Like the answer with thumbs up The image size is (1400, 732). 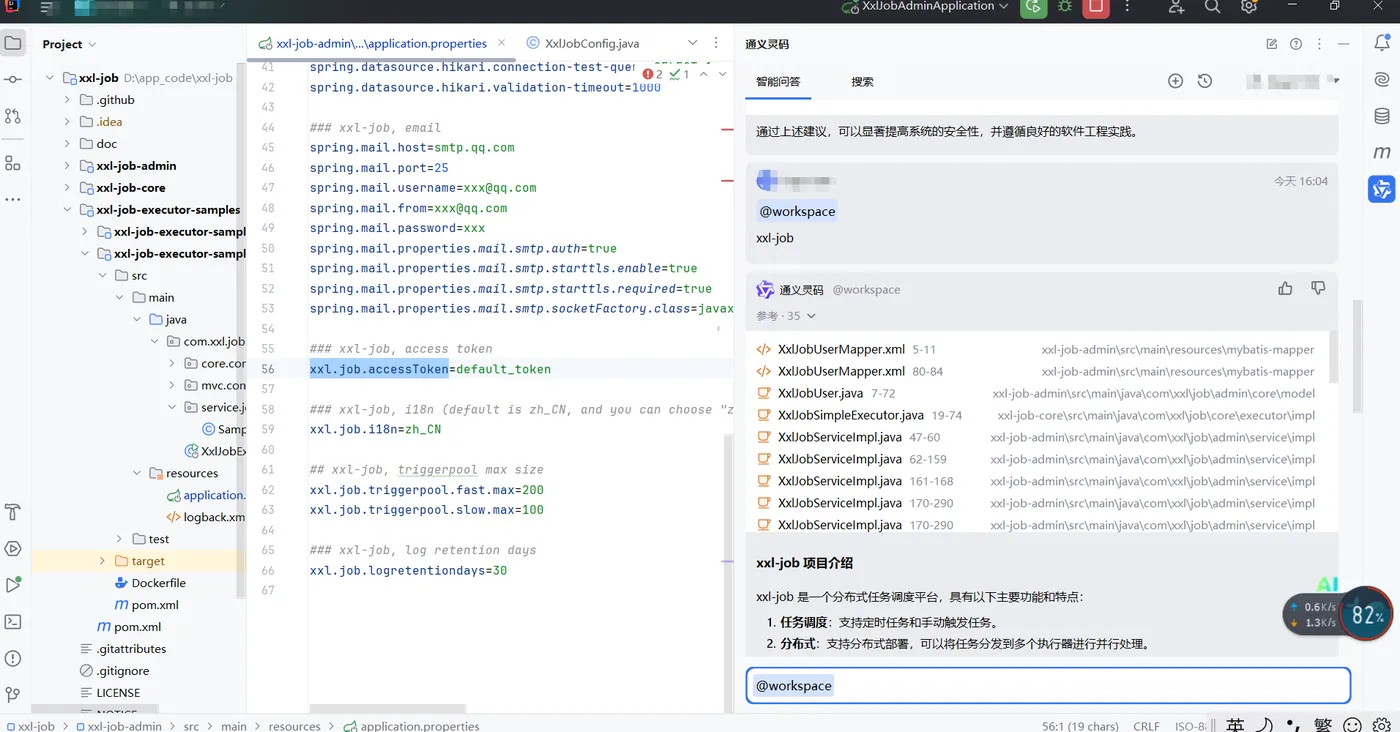(1285, 288)
